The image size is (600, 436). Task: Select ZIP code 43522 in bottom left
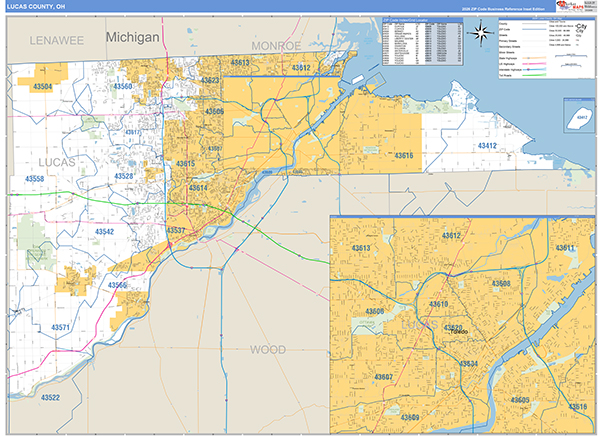click(x=50, y=397)
